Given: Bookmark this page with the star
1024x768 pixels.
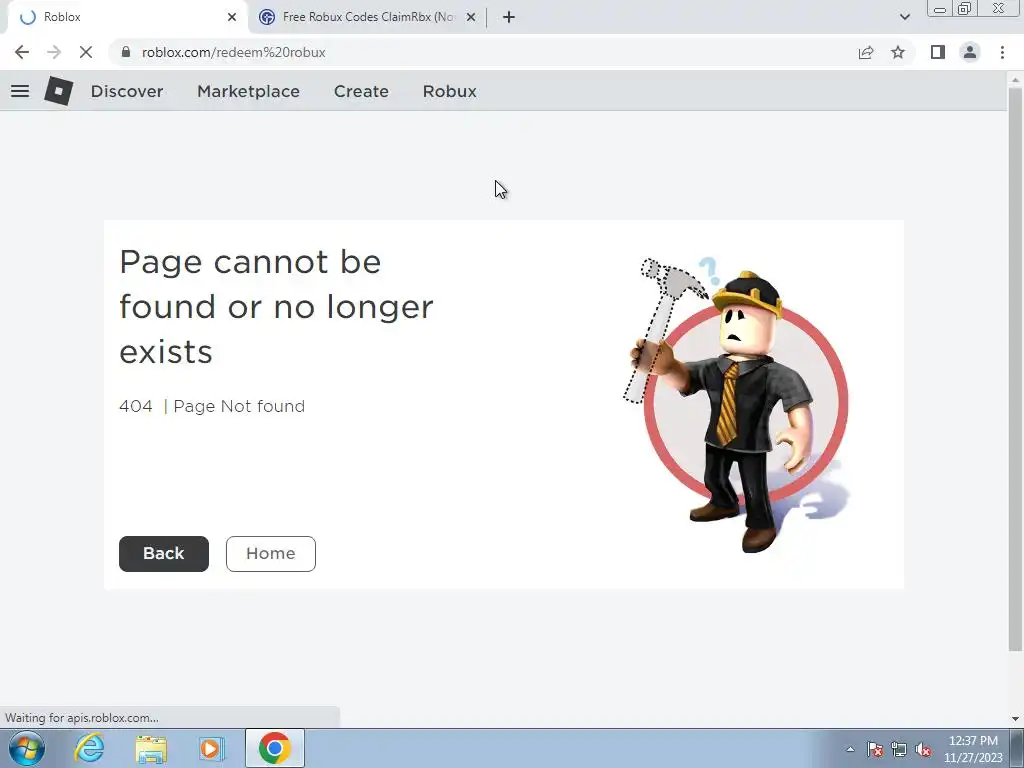Looking at the screenshot, I should pyautogui.click(x=898, y=52).
